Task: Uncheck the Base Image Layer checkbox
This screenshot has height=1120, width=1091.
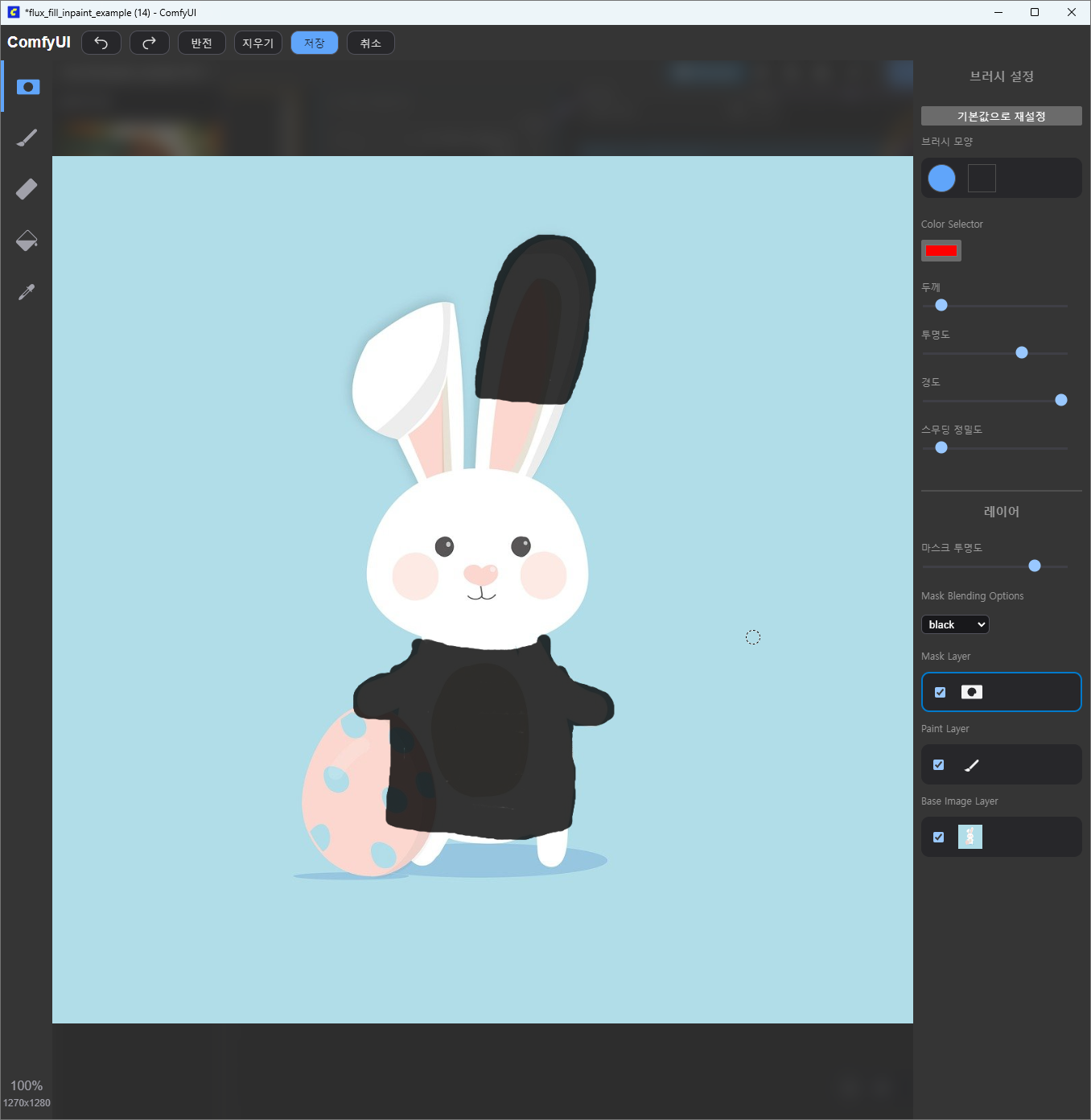Action: point(939,837)
